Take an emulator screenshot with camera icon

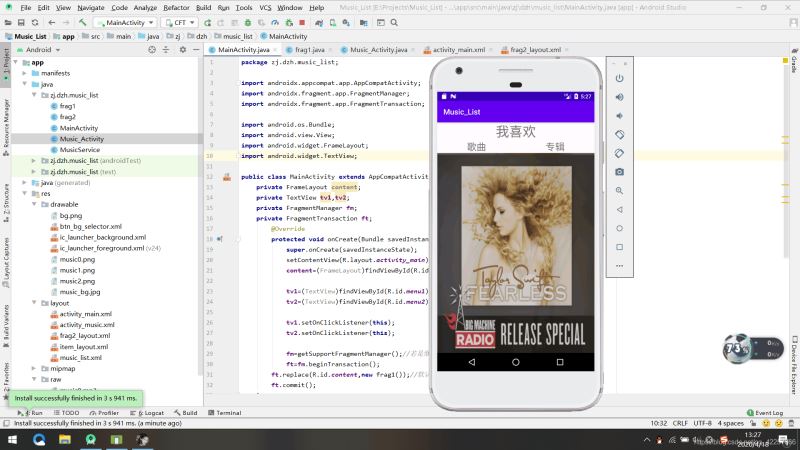click(x=619, y=172)
